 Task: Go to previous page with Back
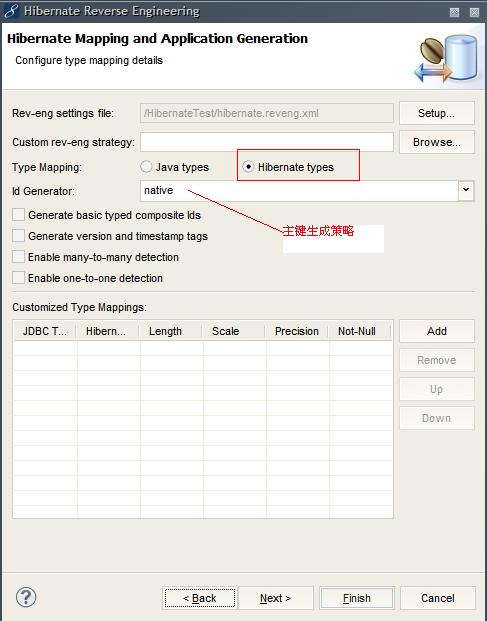200,598
